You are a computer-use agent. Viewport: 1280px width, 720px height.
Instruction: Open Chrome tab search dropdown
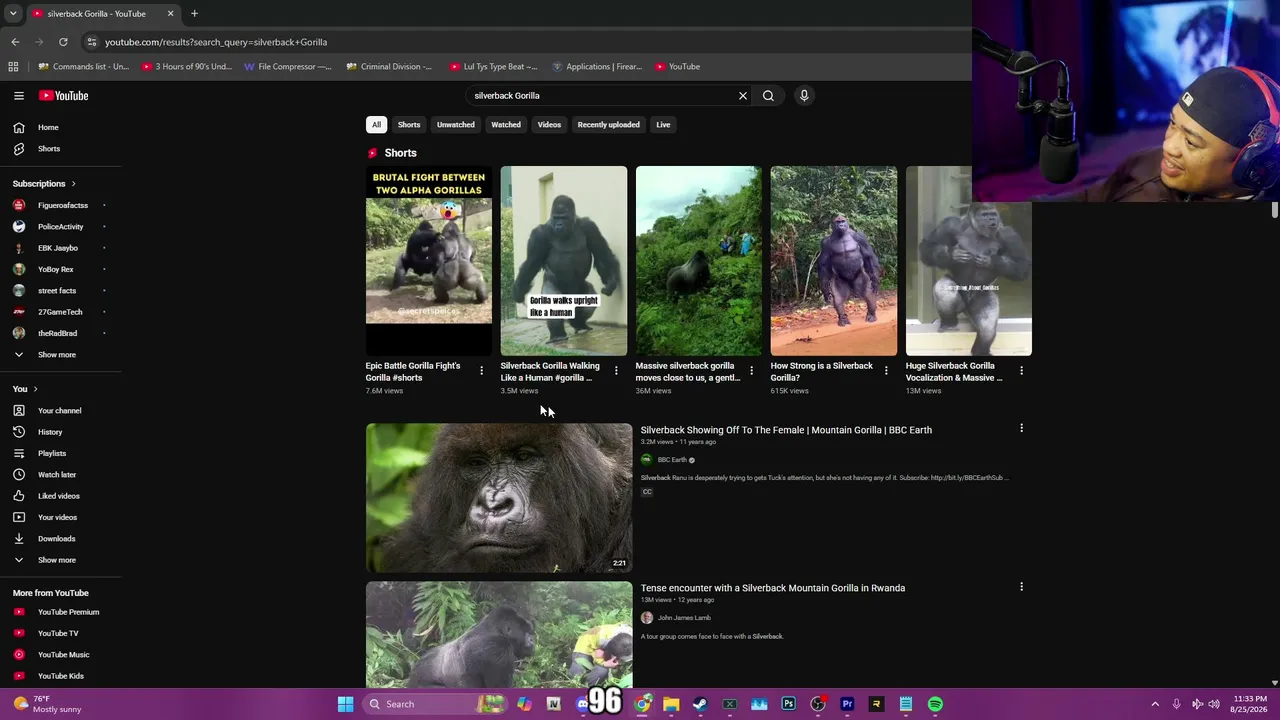click(x=13, y=14)
